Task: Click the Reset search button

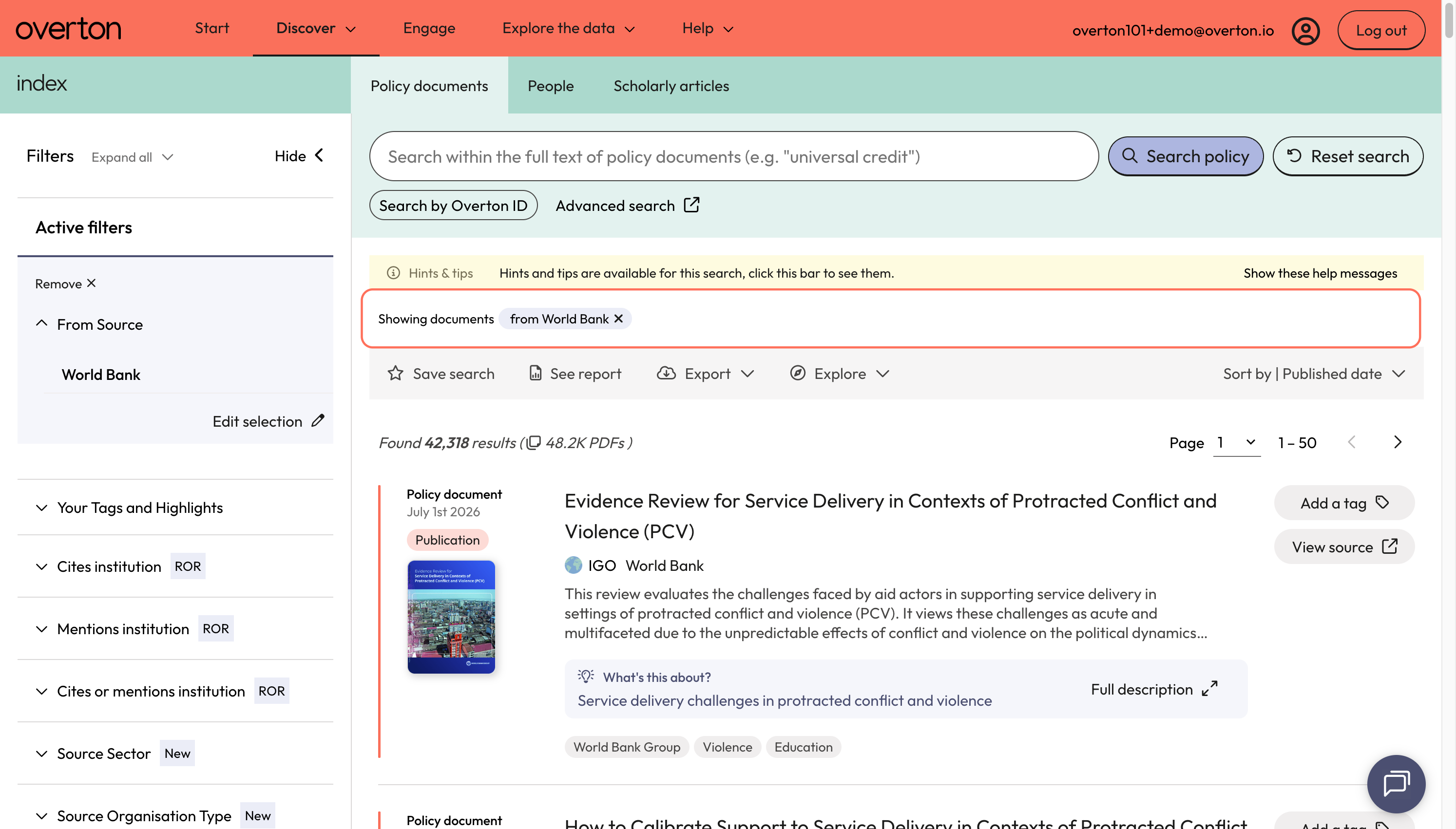Action: [x=1348, y=156]
